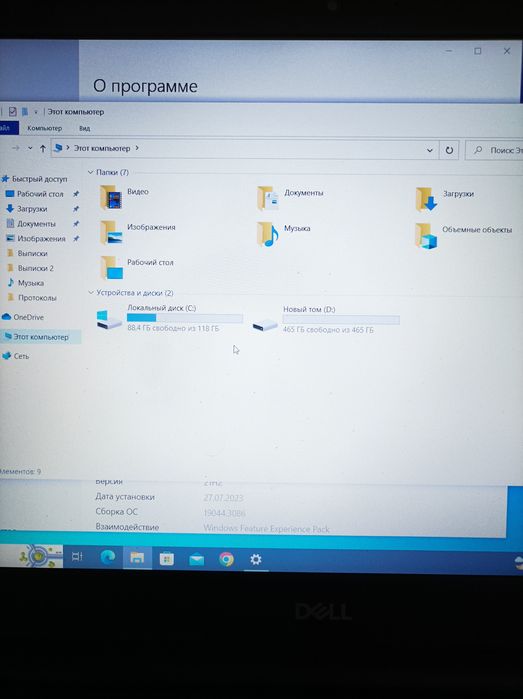Click the 465 ГБ свободно из 465 ГБ text

point(329,330)
